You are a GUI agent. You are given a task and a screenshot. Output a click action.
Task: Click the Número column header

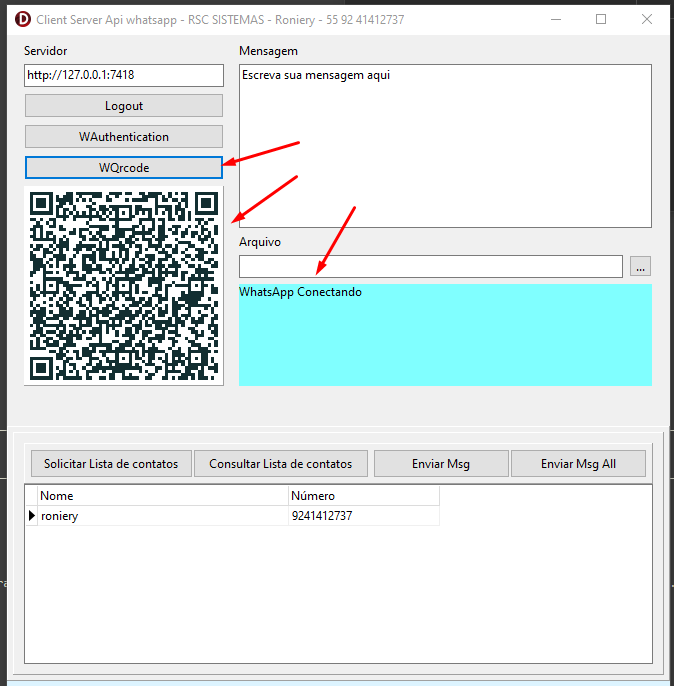click(363, 496)
